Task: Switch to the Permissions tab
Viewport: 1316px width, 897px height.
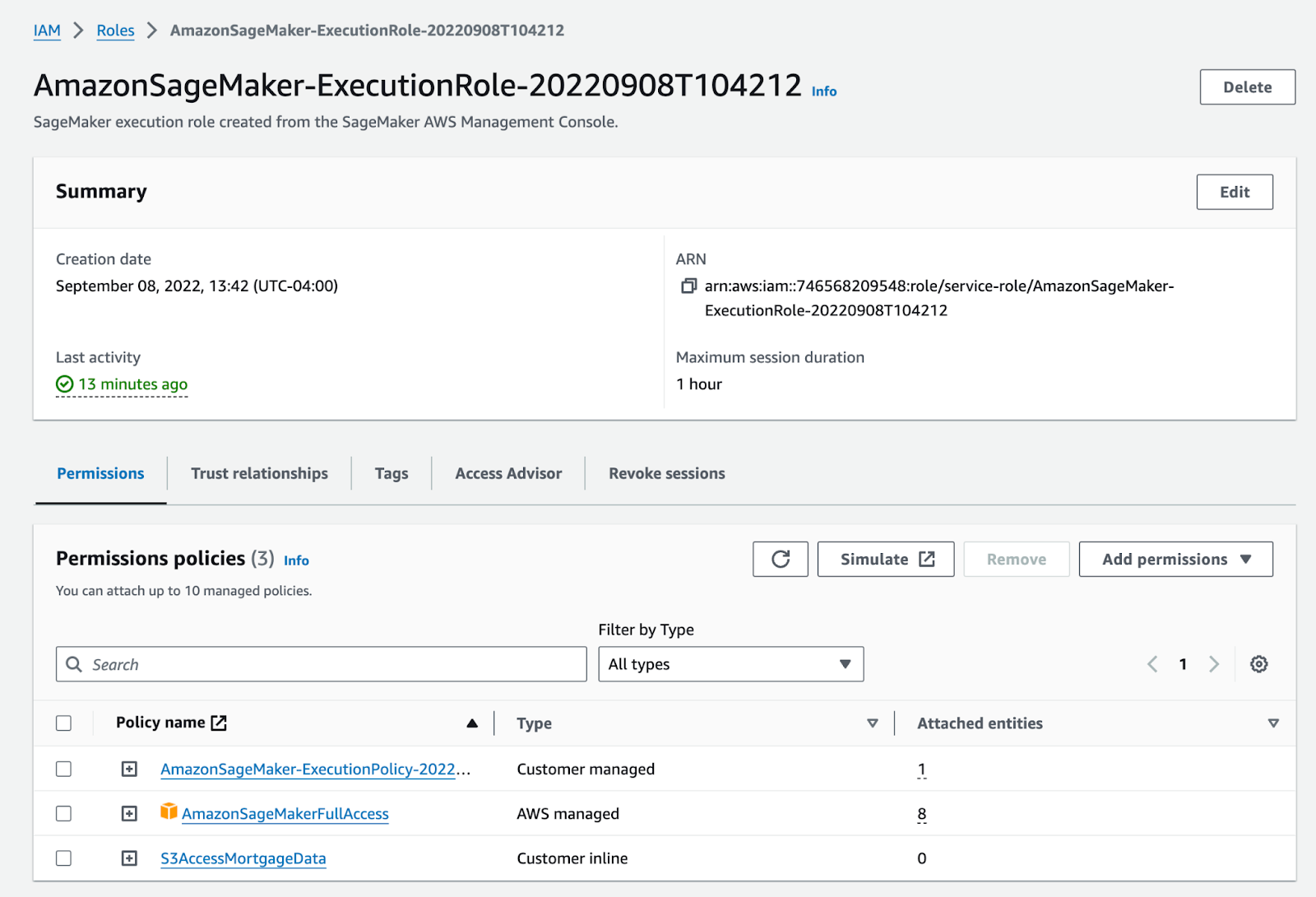Action: click(100, 473)
